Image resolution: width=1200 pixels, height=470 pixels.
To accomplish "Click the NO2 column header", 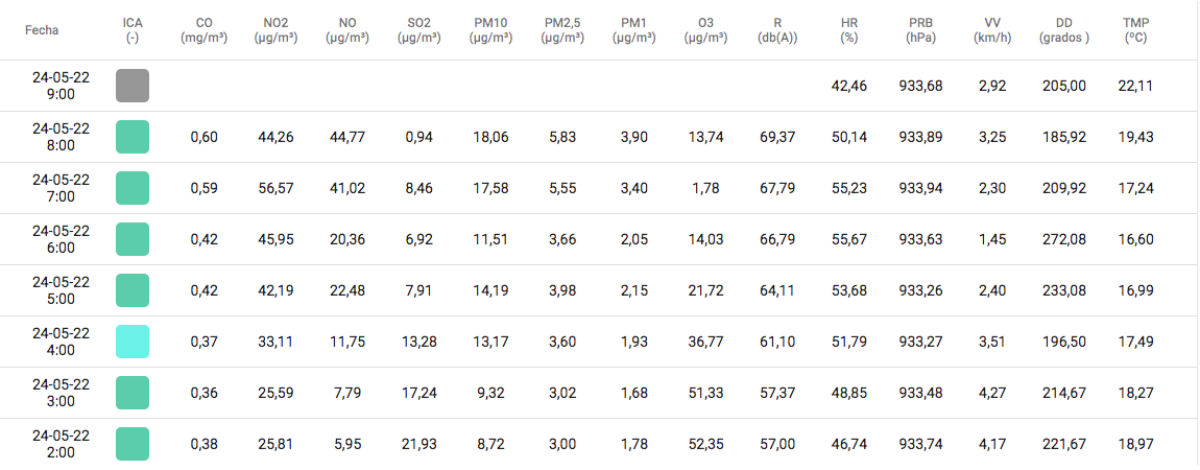I will (276, 30).
